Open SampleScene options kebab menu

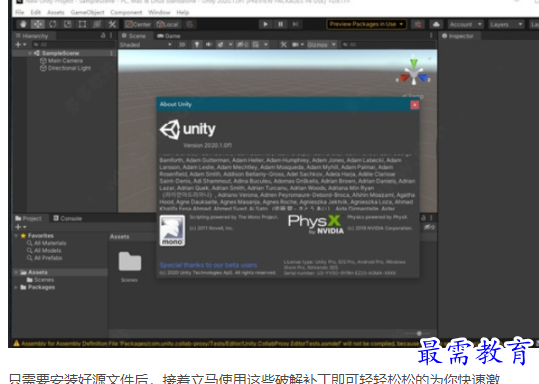[111, 53]
